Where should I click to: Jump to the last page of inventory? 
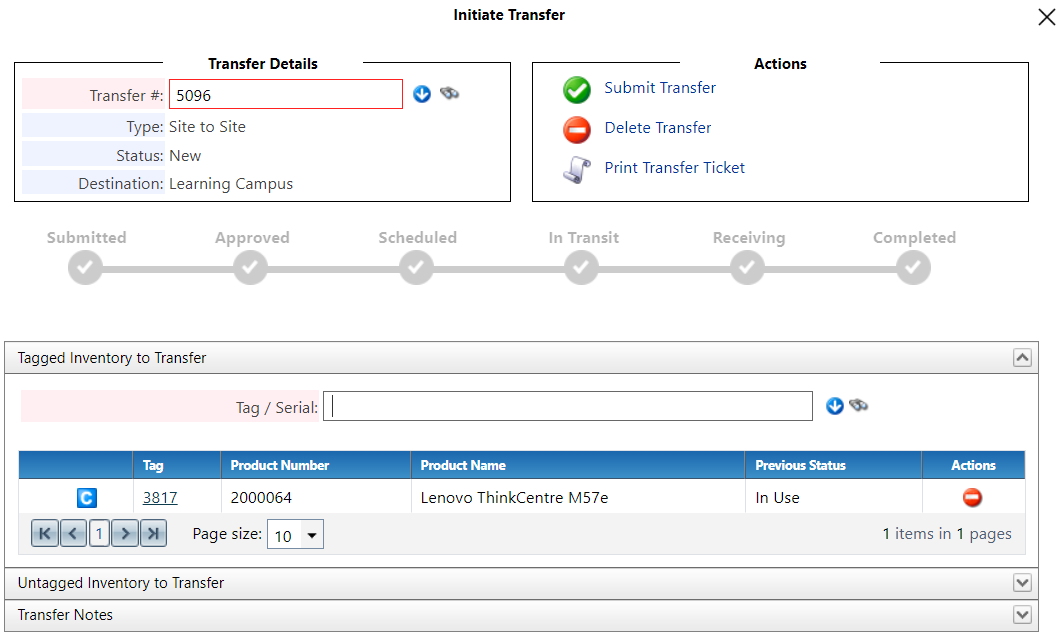(152, 533)
